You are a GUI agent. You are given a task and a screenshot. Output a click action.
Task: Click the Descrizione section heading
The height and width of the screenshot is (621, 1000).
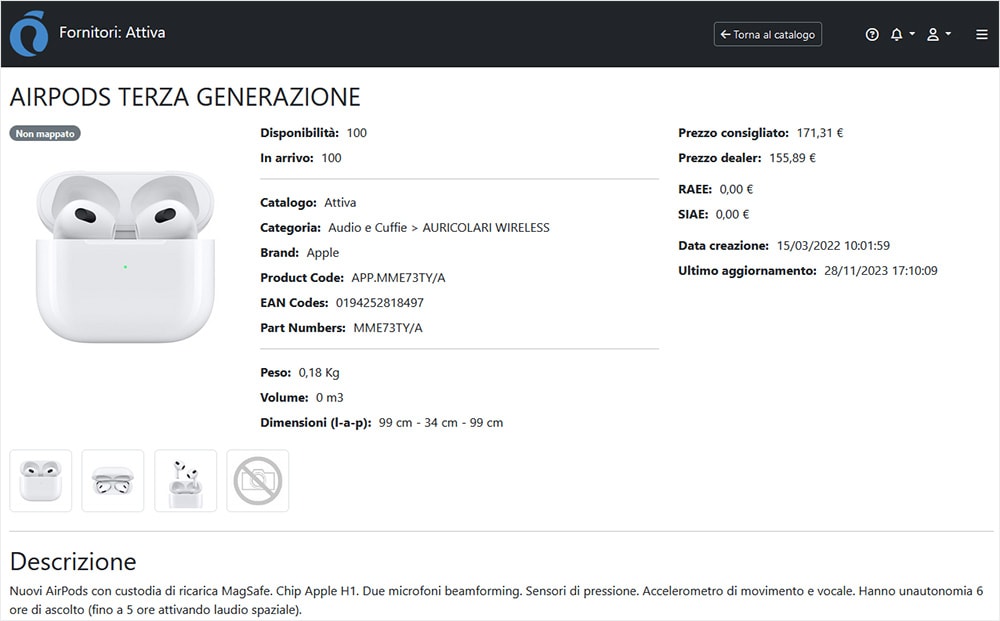coord(73,561)
